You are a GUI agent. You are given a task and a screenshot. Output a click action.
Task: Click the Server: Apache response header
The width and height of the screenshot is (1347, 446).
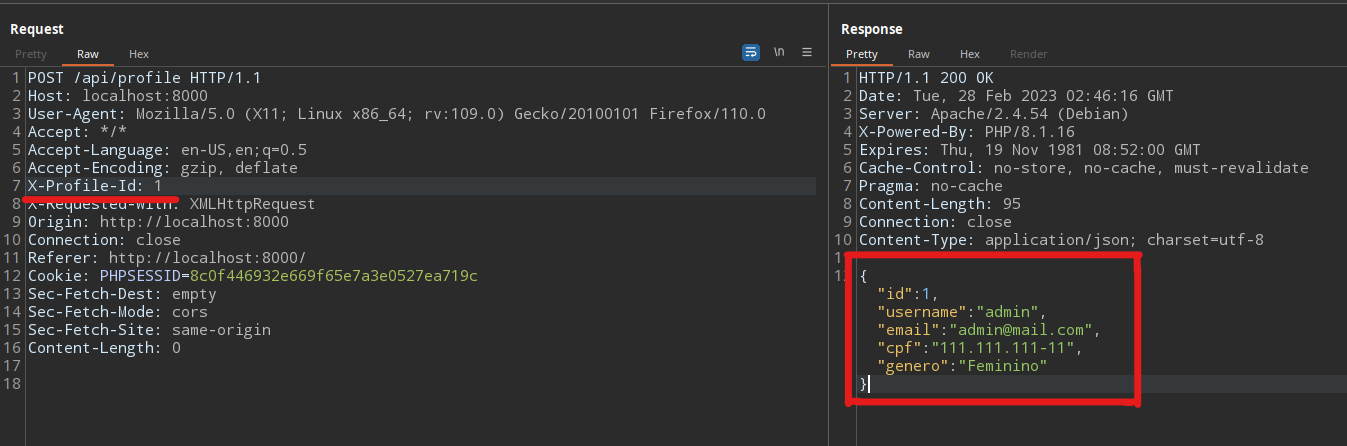point(1000,114)
